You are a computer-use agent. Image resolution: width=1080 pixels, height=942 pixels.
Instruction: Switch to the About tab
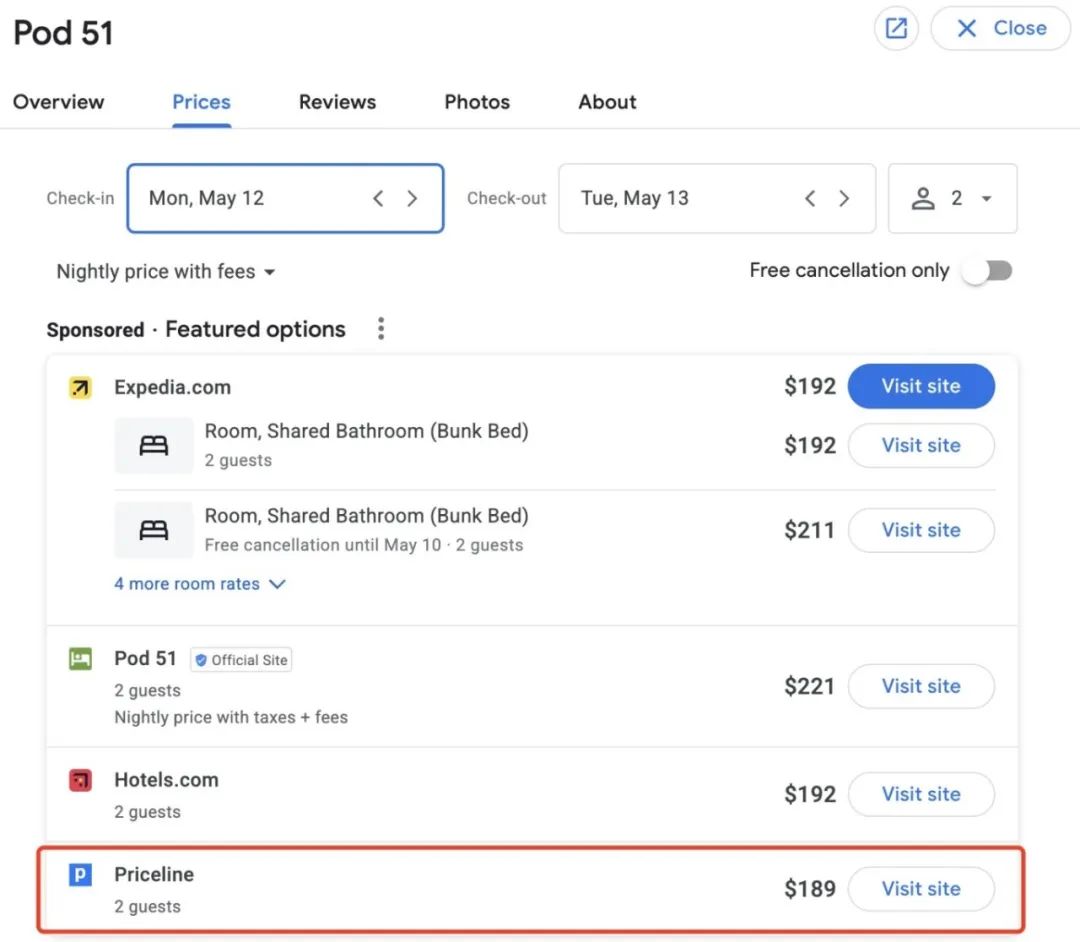click(608, 102)
